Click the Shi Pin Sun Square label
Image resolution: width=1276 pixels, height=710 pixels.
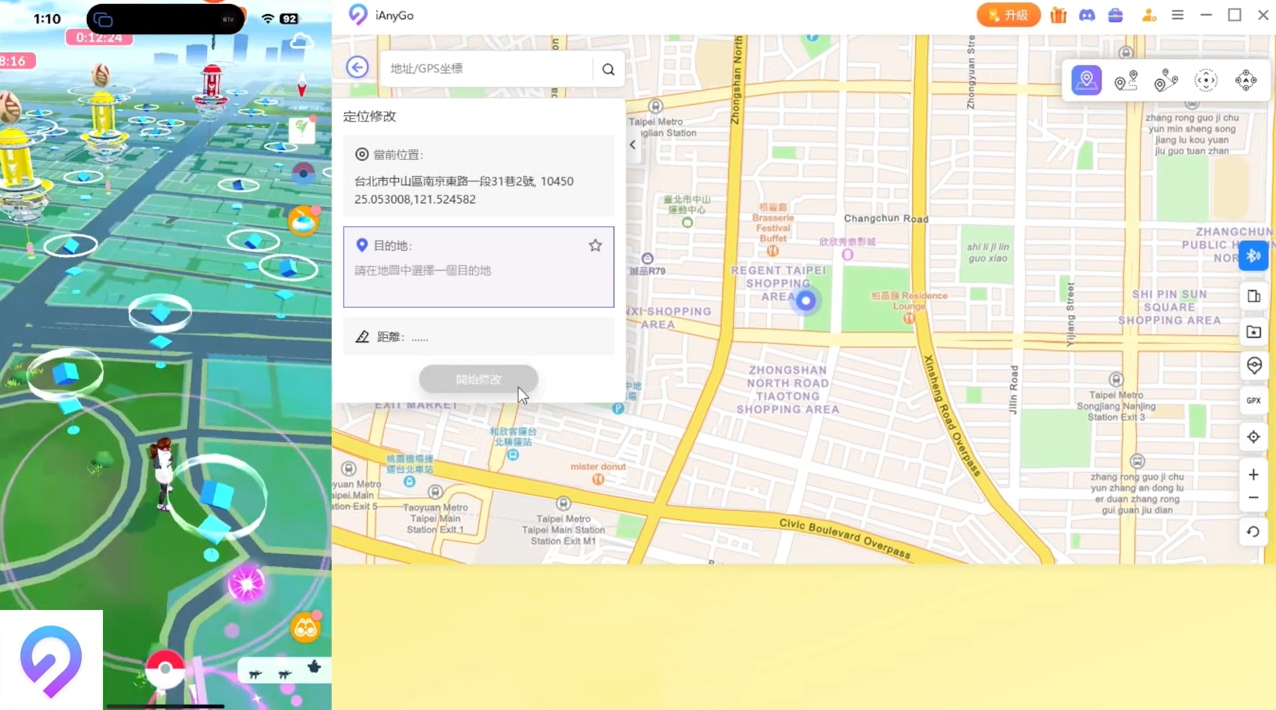(x=1170, y=307)
